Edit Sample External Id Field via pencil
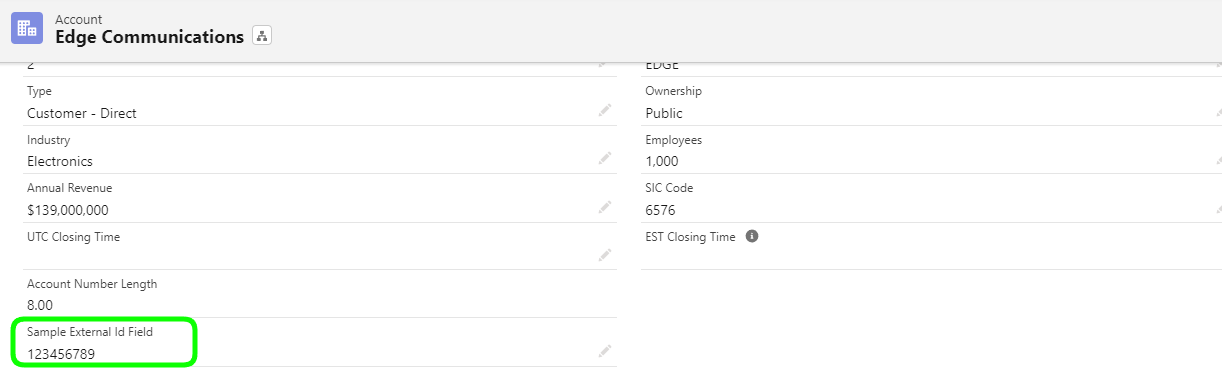1222x370 pixels. tap(605, 351)
